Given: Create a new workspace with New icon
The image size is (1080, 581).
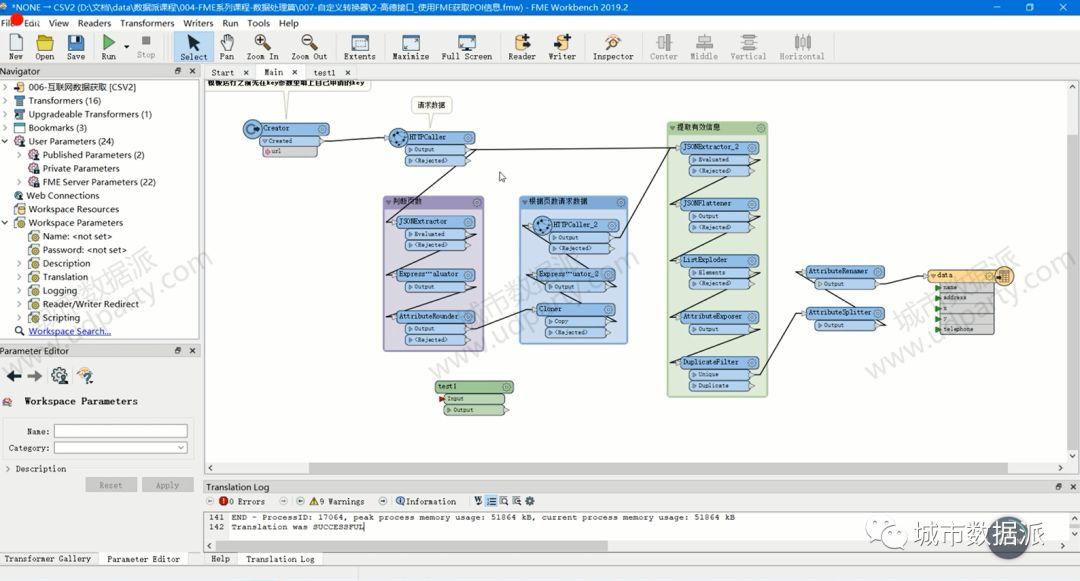Looking at the screenshot, I should 15,47.
